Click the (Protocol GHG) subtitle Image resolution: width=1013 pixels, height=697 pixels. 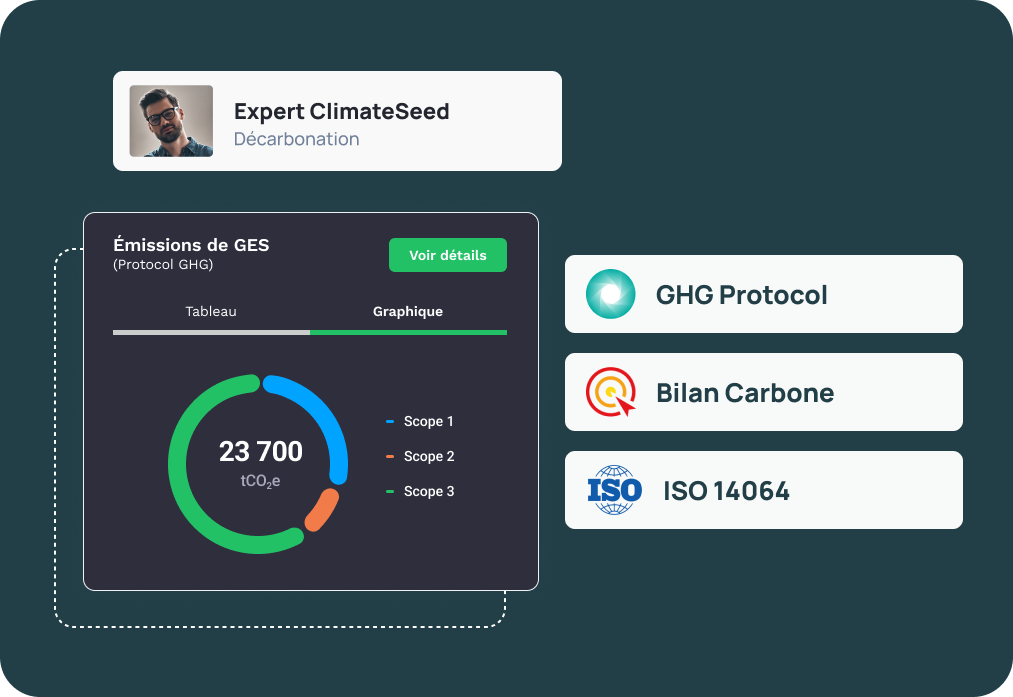click(x=163, y=264)
